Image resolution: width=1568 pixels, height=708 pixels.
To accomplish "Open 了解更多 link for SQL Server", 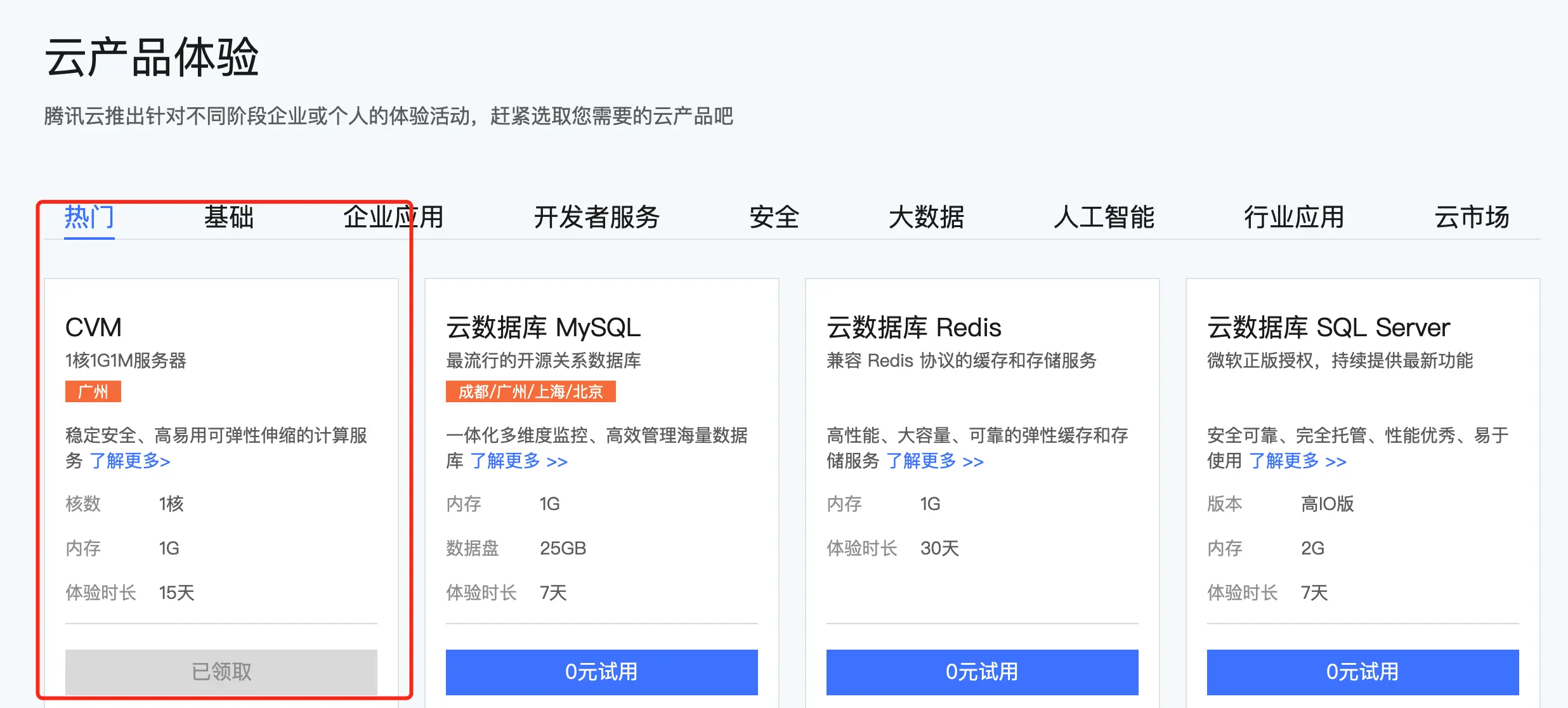I will (1298, 461).
